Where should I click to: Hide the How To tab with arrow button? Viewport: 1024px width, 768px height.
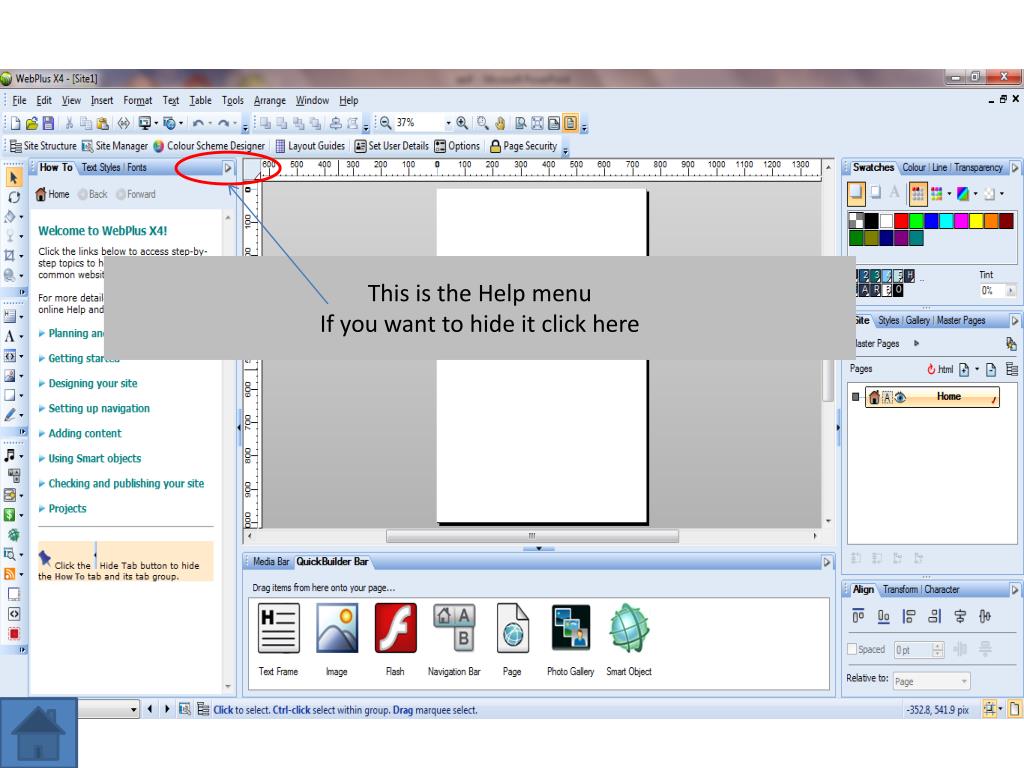[x=228, y=168]
